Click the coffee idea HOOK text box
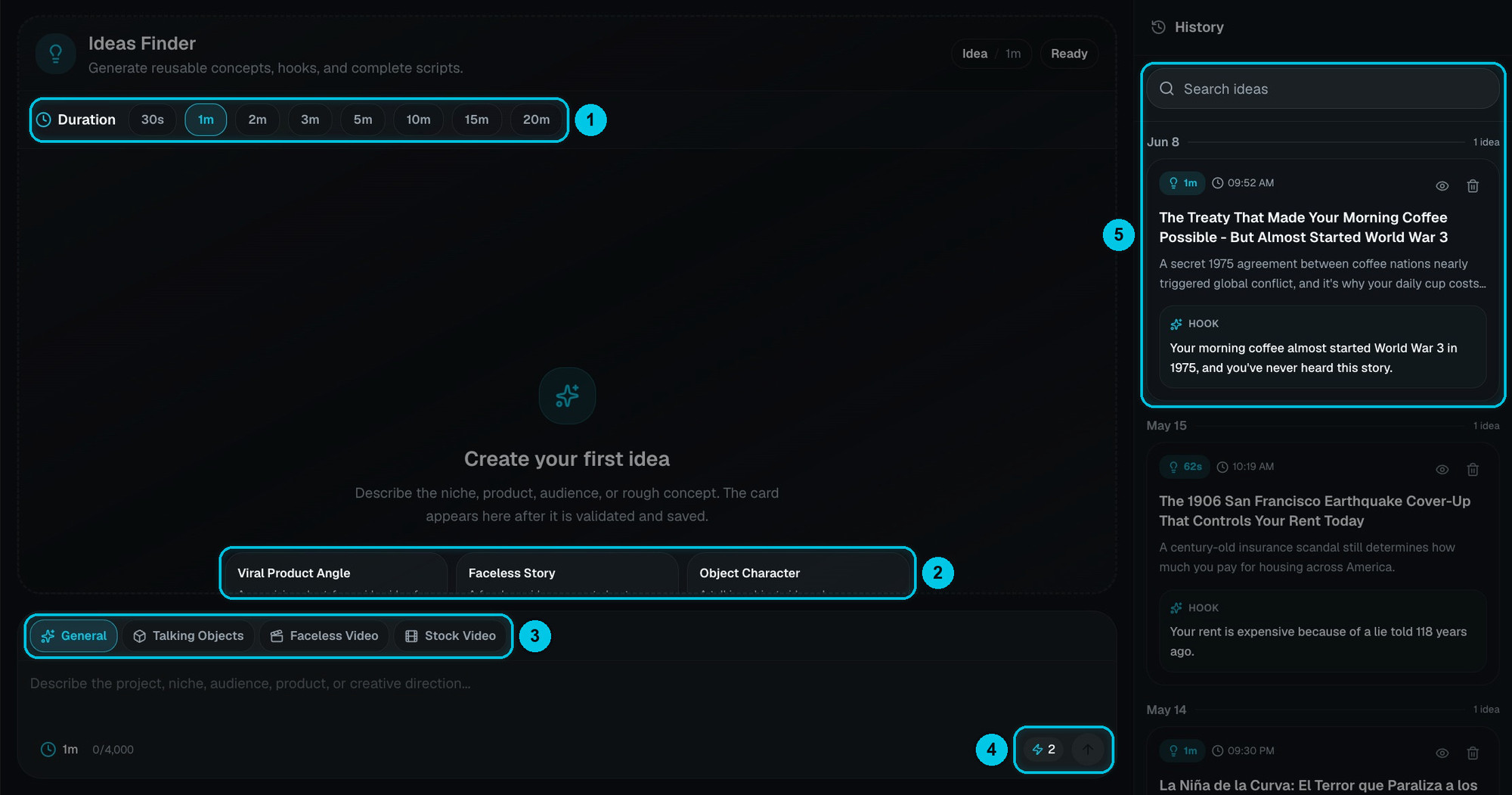1512x795 pixels. tap(1323, 347)
